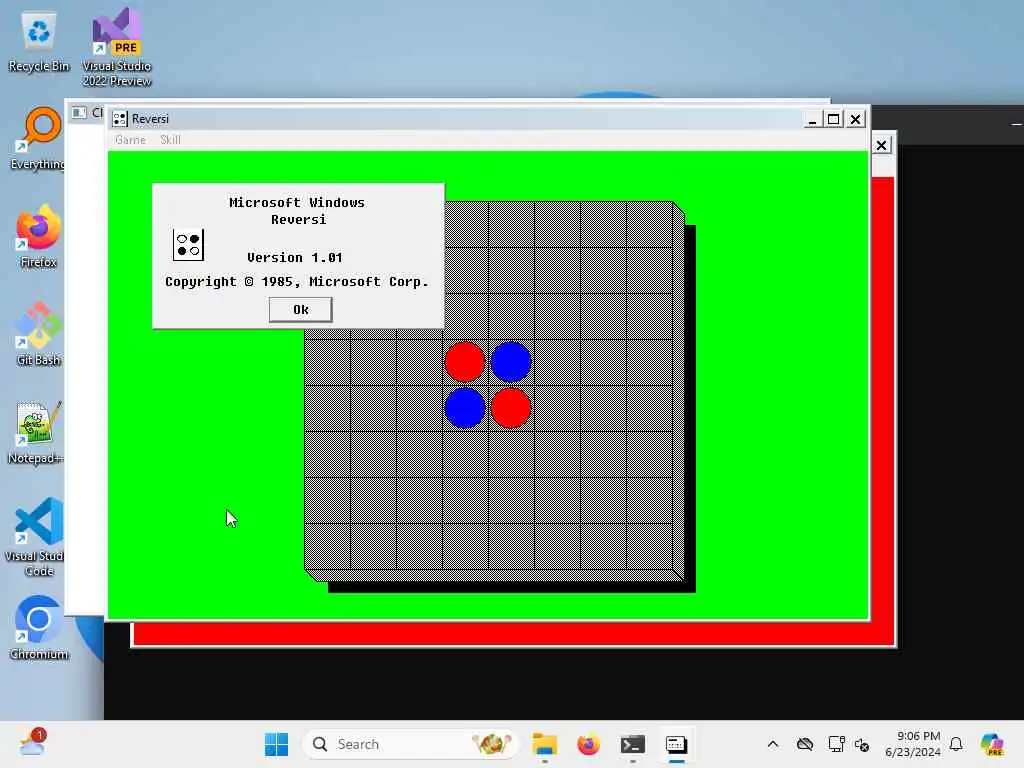The image size is (1024, 768).
Task: Maximize the Reversi window
Action: pos(833,119)
